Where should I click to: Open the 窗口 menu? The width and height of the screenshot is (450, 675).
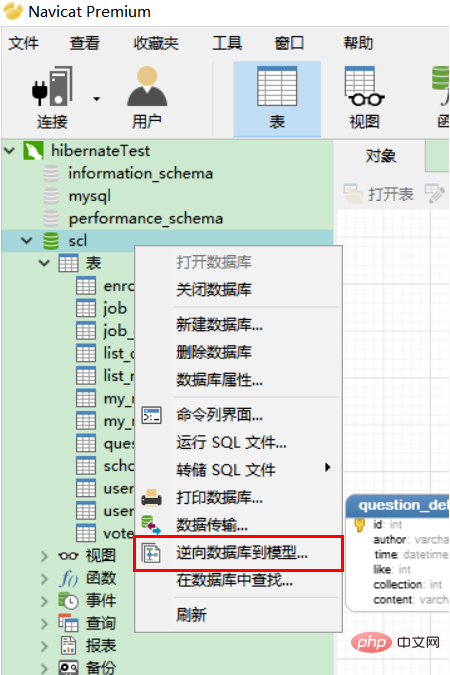click(289, 43)
